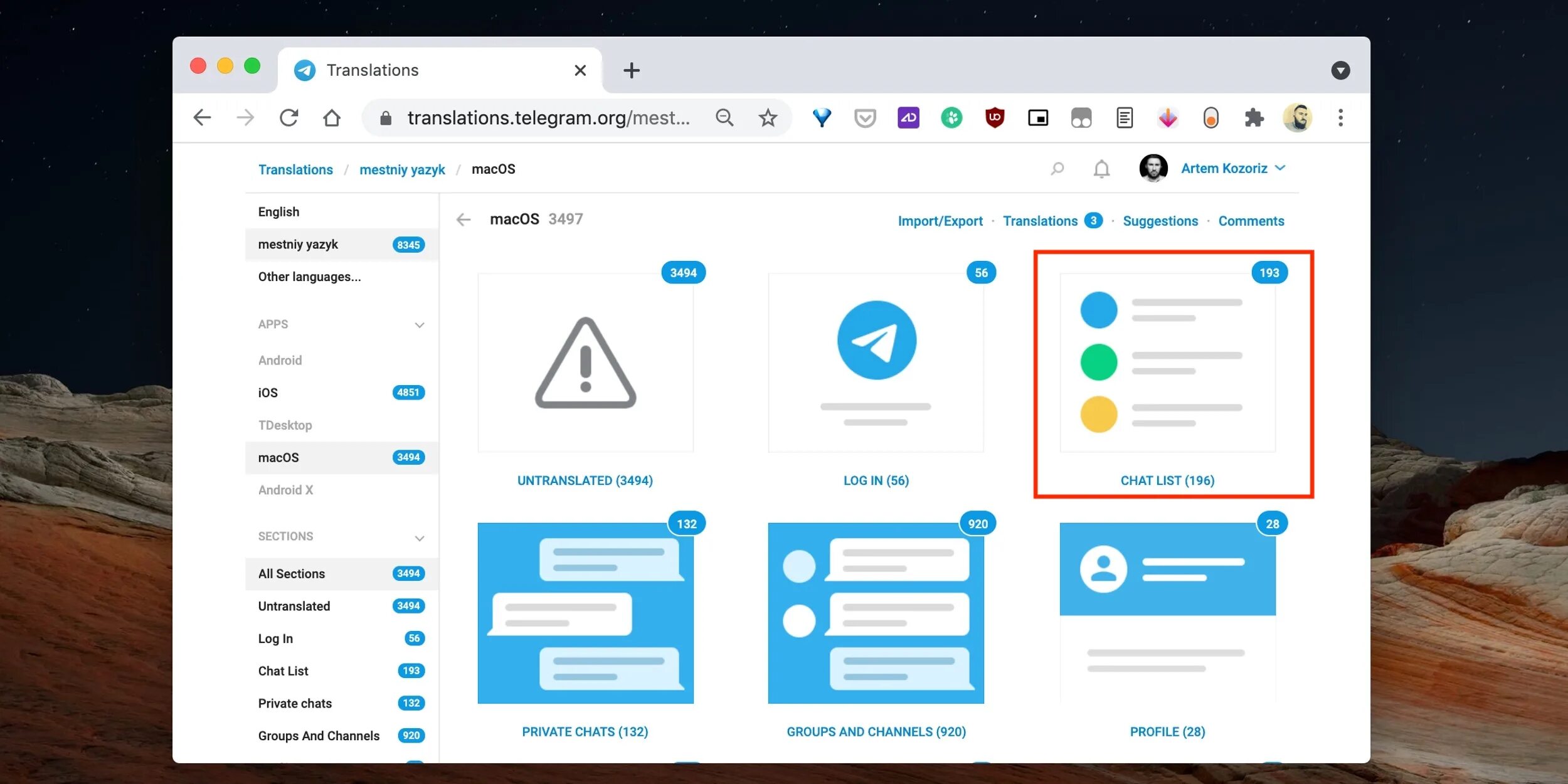Image resolution: width=1568 pixels, height=784 pixels.
Task: Open the Chrome three-dot menu
Action: point(1340,118)
